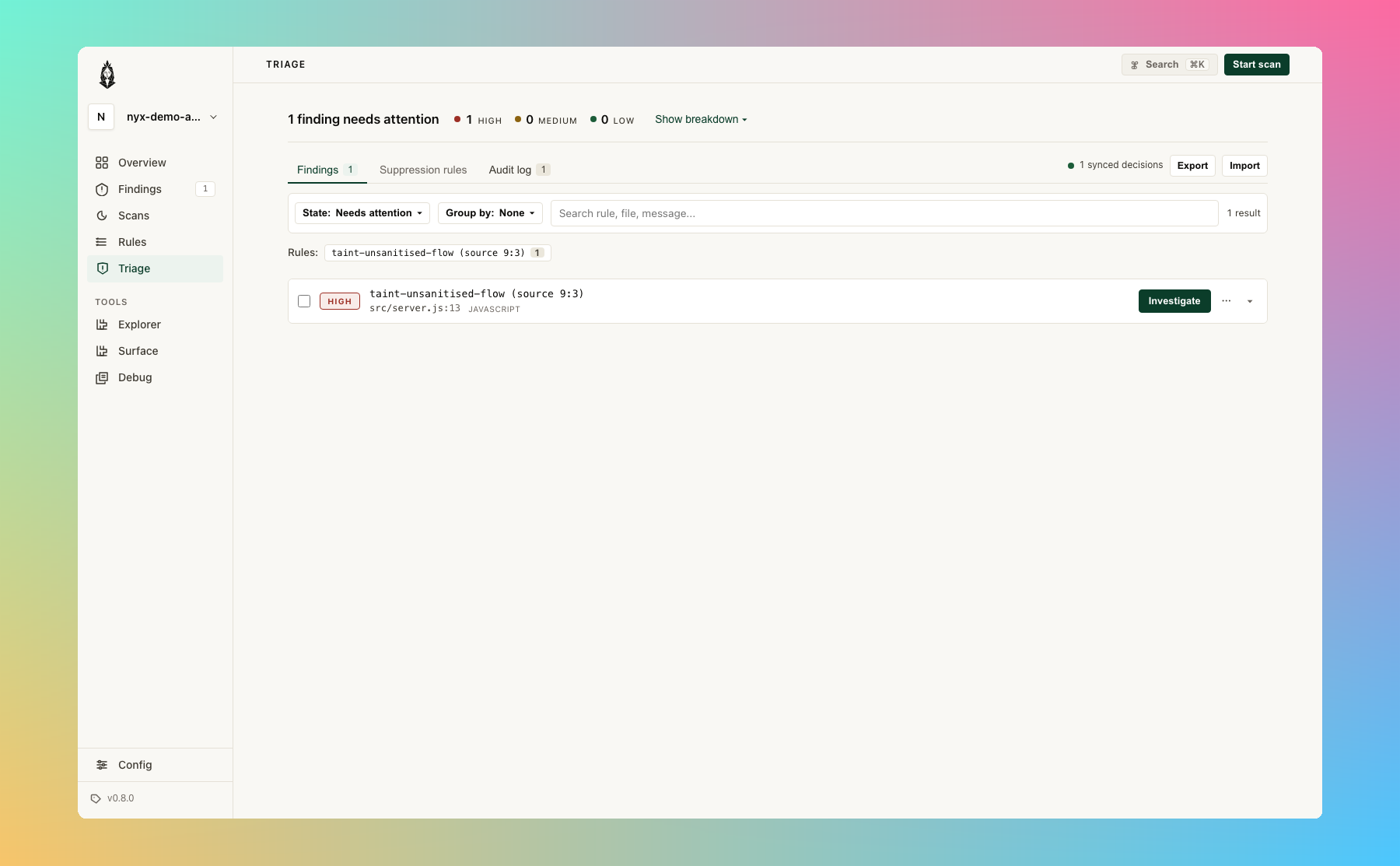The image size is (1400, 866).
Task: Click the Triage shield icon
Action: (102, 268)
